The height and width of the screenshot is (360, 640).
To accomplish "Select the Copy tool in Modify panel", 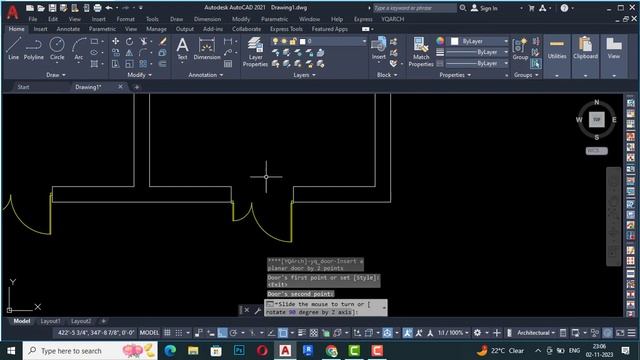I will 116,53.
